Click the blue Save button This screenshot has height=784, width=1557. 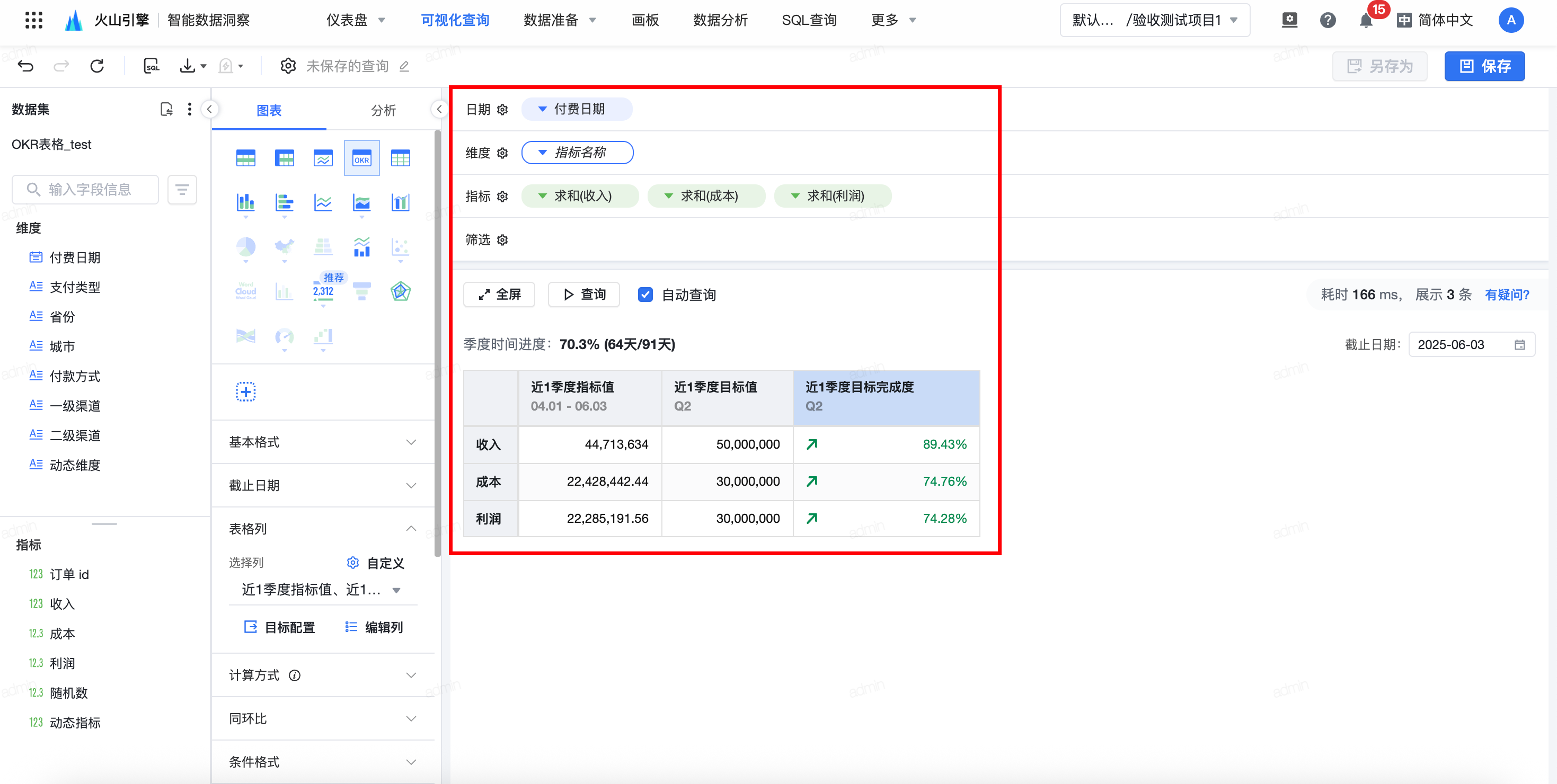1484,66
